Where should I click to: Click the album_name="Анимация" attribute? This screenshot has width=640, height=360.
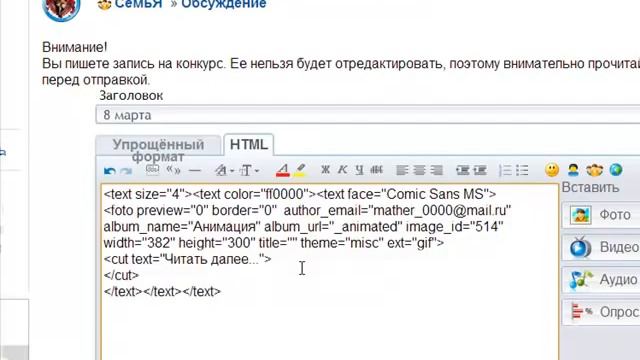click(182, 227)
